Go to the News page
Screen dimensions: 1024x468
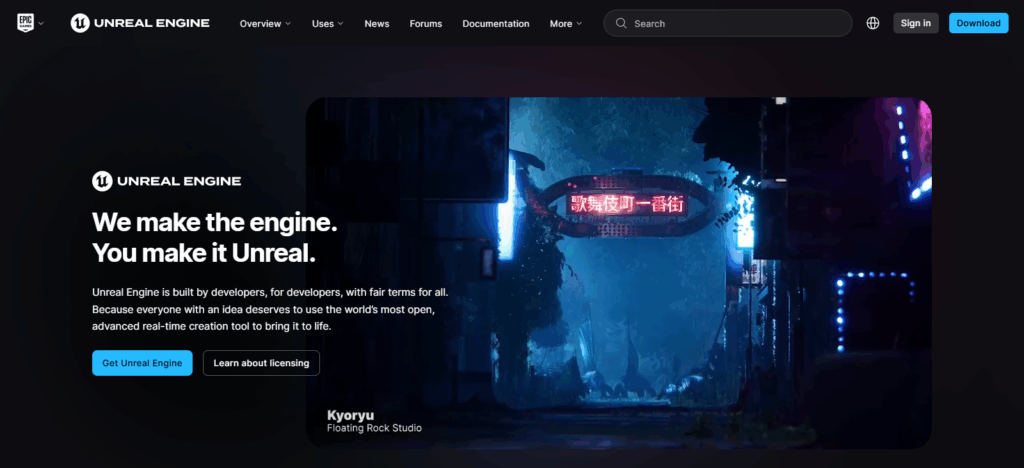point(377,23)
